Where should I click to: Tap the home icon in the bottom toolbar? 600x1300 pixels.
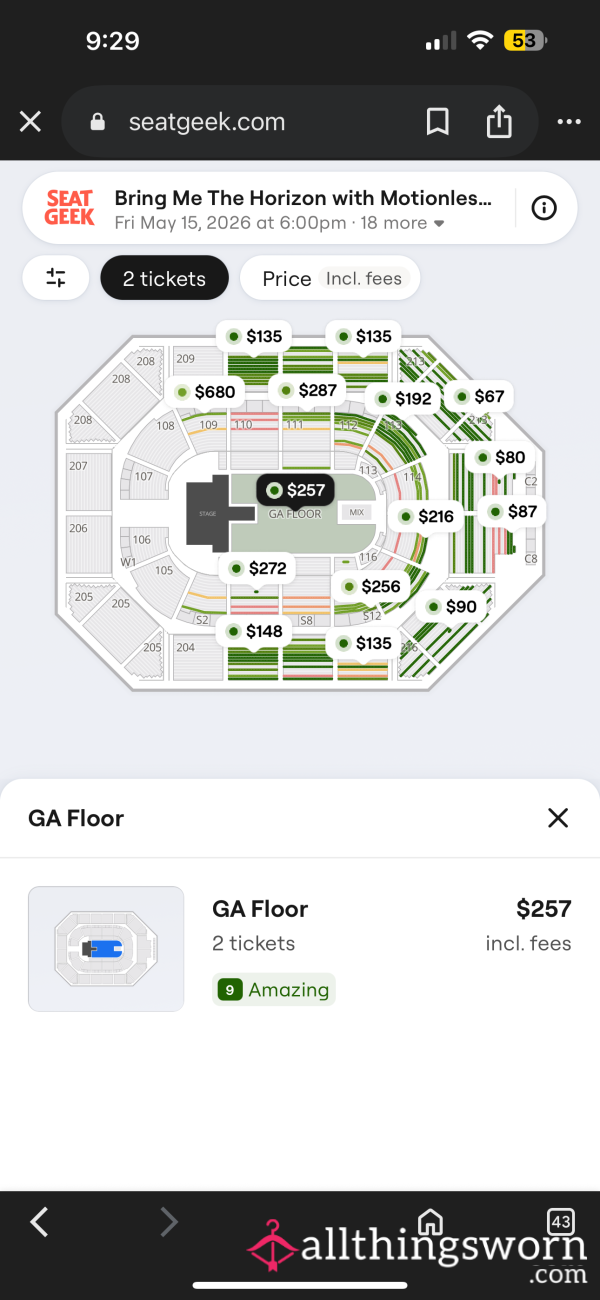[430, 1222]
